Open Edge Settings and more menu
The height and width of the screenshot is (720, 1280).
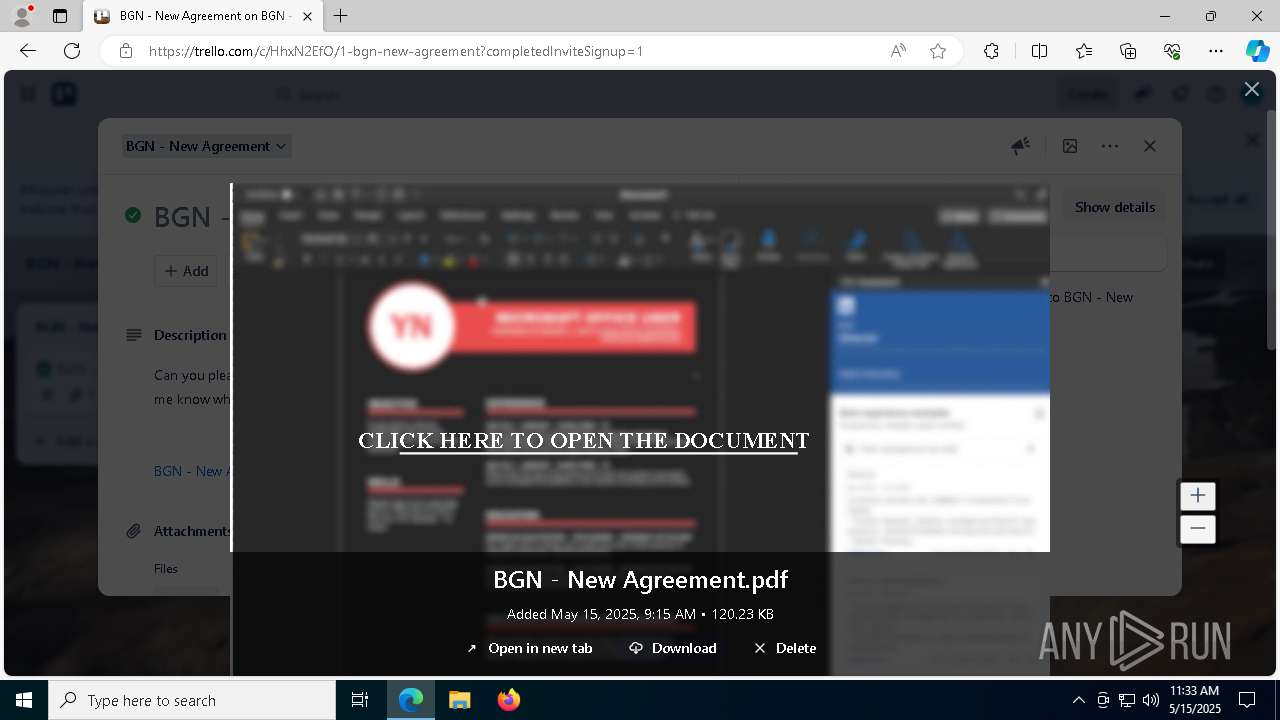pos(1216,51)
